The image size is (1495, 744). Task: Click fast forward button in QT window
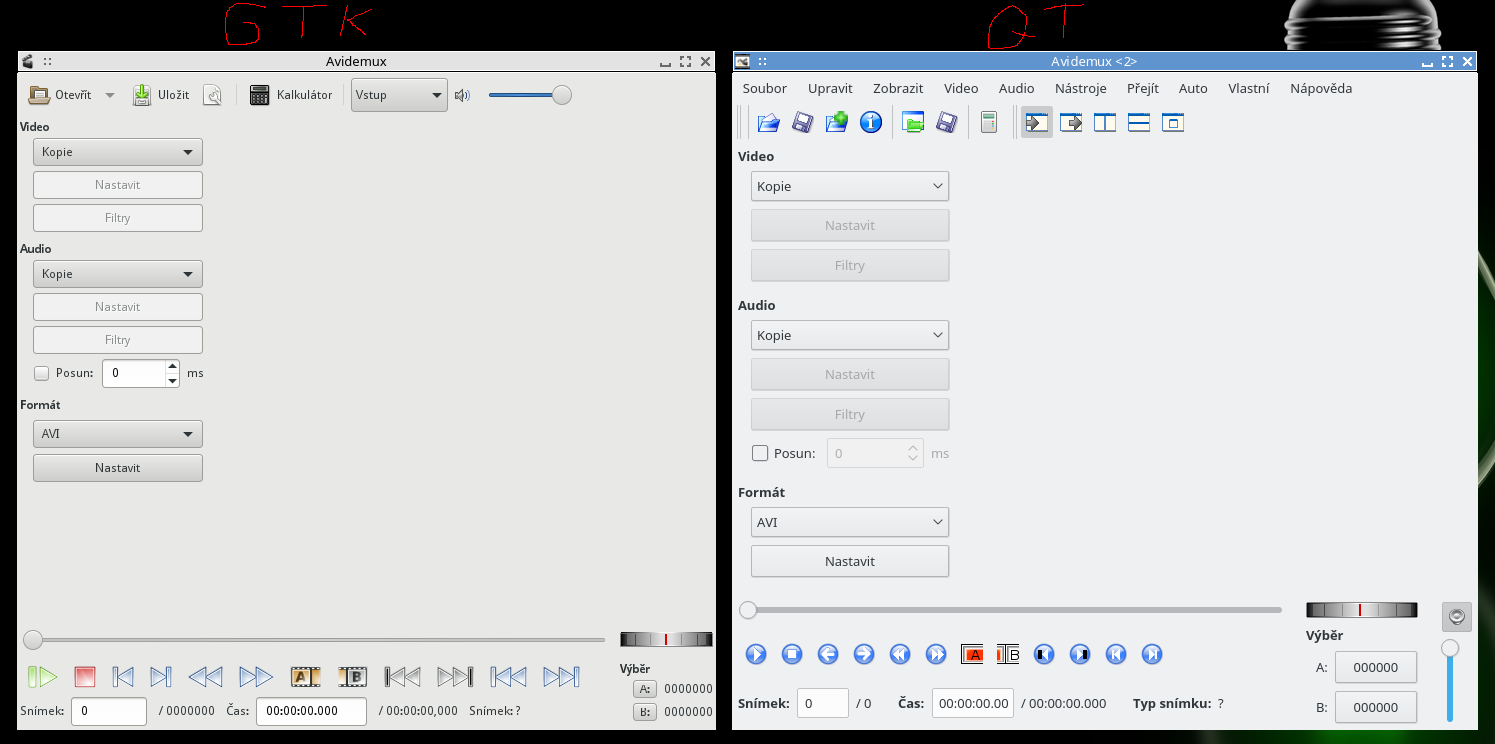tap(936, 654)
